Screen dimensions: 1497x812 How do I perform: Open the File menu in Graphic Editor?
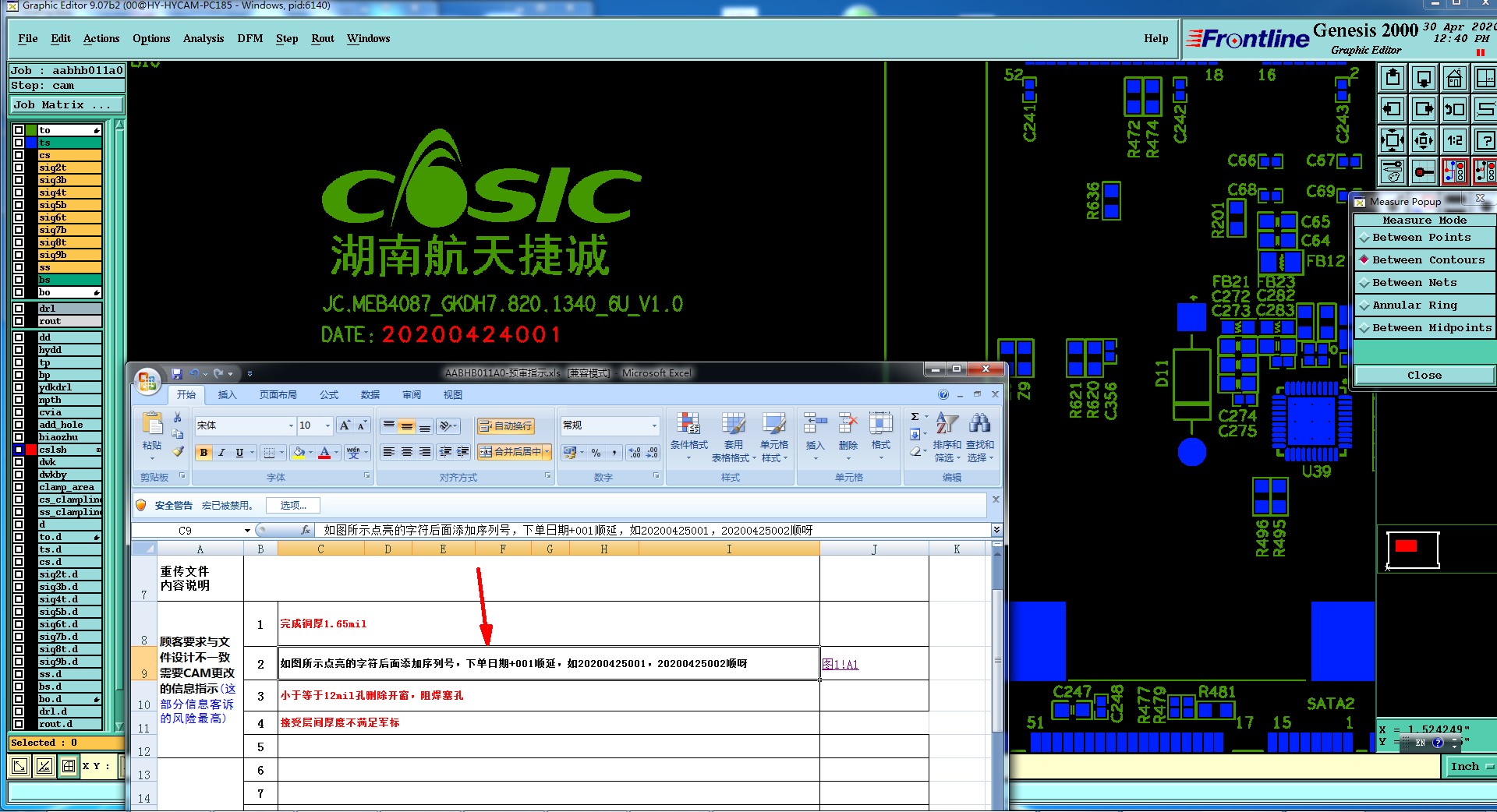[27, 38]
